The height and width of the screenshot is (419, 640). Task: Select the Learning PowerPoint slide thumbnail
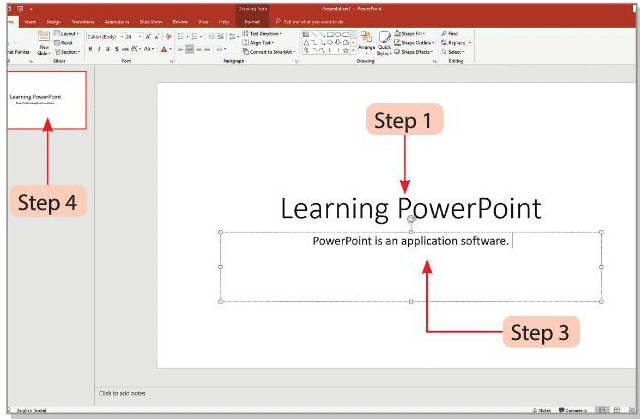[46, 100]
